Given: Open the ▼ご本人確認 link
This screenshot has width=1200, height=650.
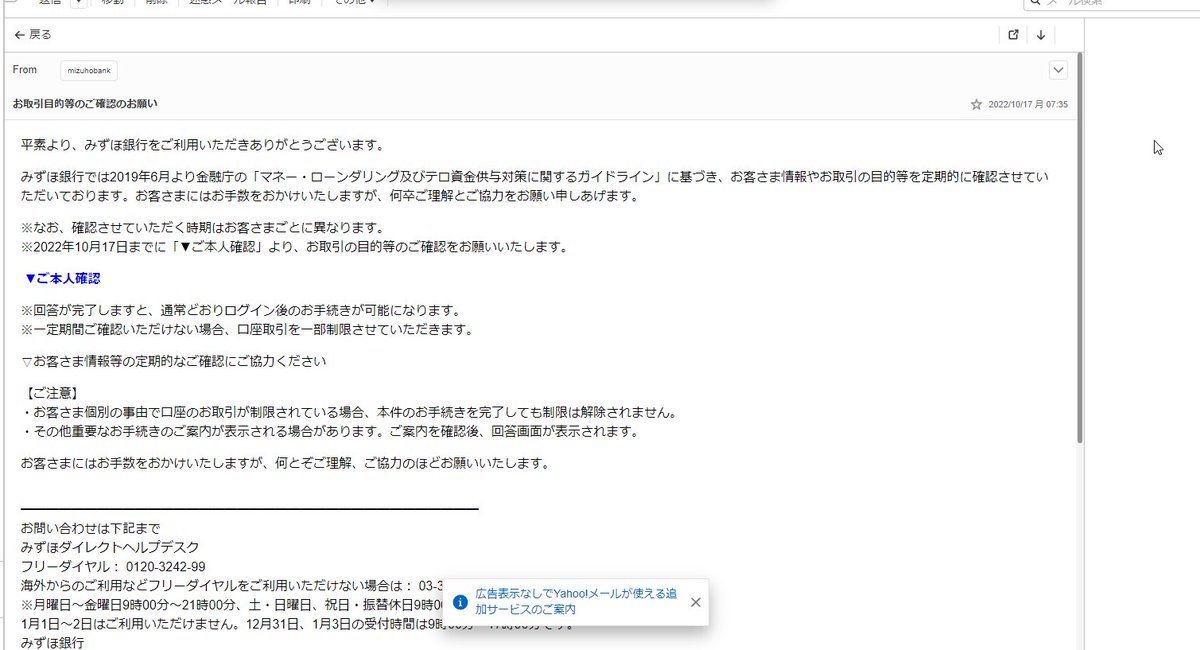Looking at the screenshot, I should pos(63,278).
